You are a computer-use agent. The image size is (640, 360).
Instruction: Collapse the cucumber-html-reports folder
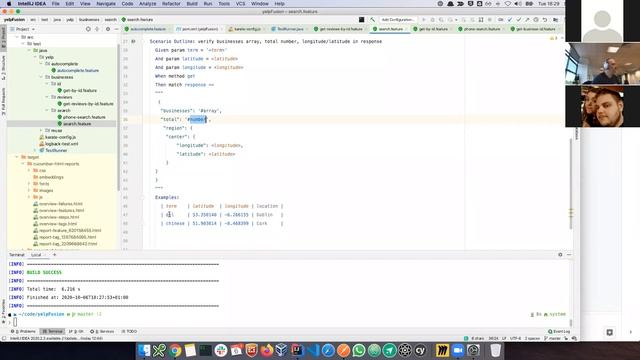[x=23, y=164]
